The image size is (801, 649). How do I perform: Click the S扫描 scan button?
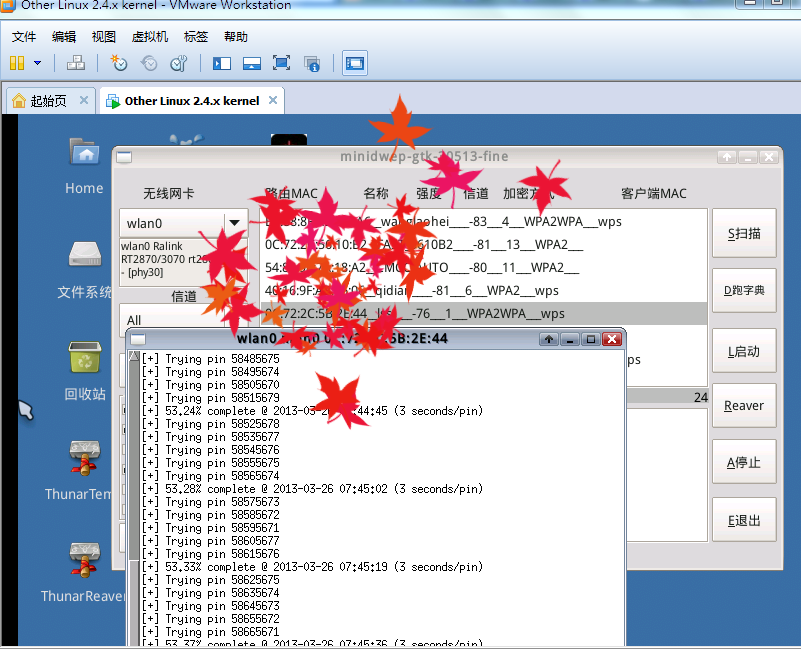pyautogui.click(x=744, y=233)
